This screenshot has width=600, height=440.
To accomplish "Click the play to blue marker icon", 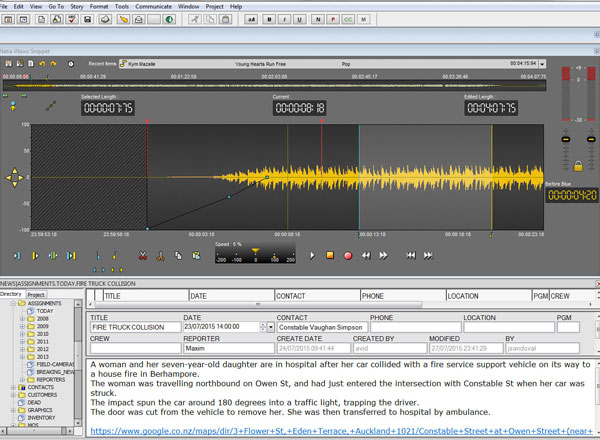I will [17, 256].
